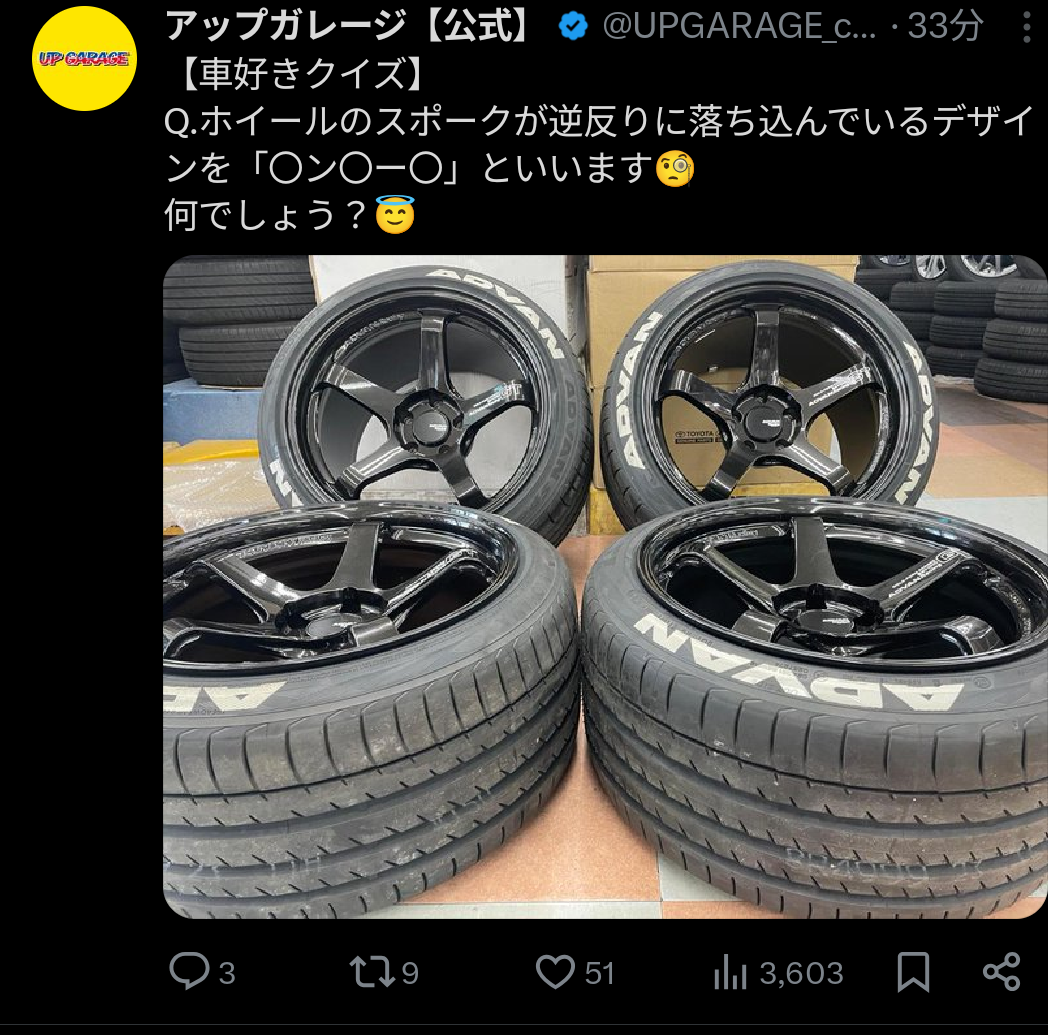Screen dimensions: 1048x1035
Task: Click the view count 3,603
Action: 801,974
